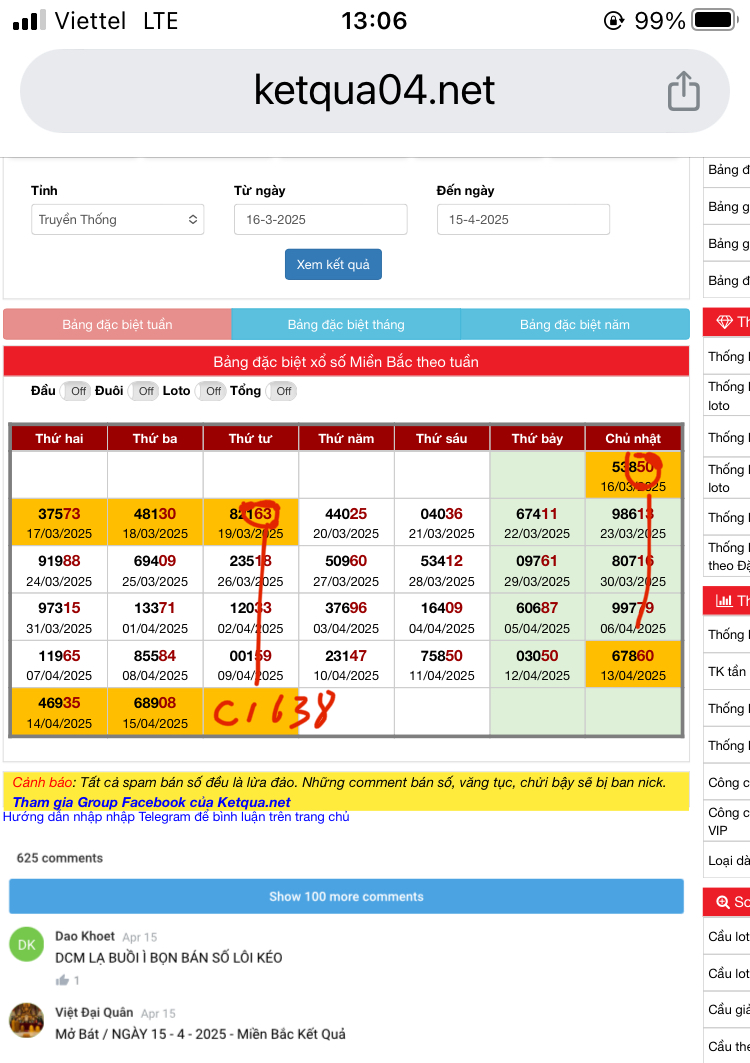
Task: Enable the Loto toggle
Action: click(211, 391)
